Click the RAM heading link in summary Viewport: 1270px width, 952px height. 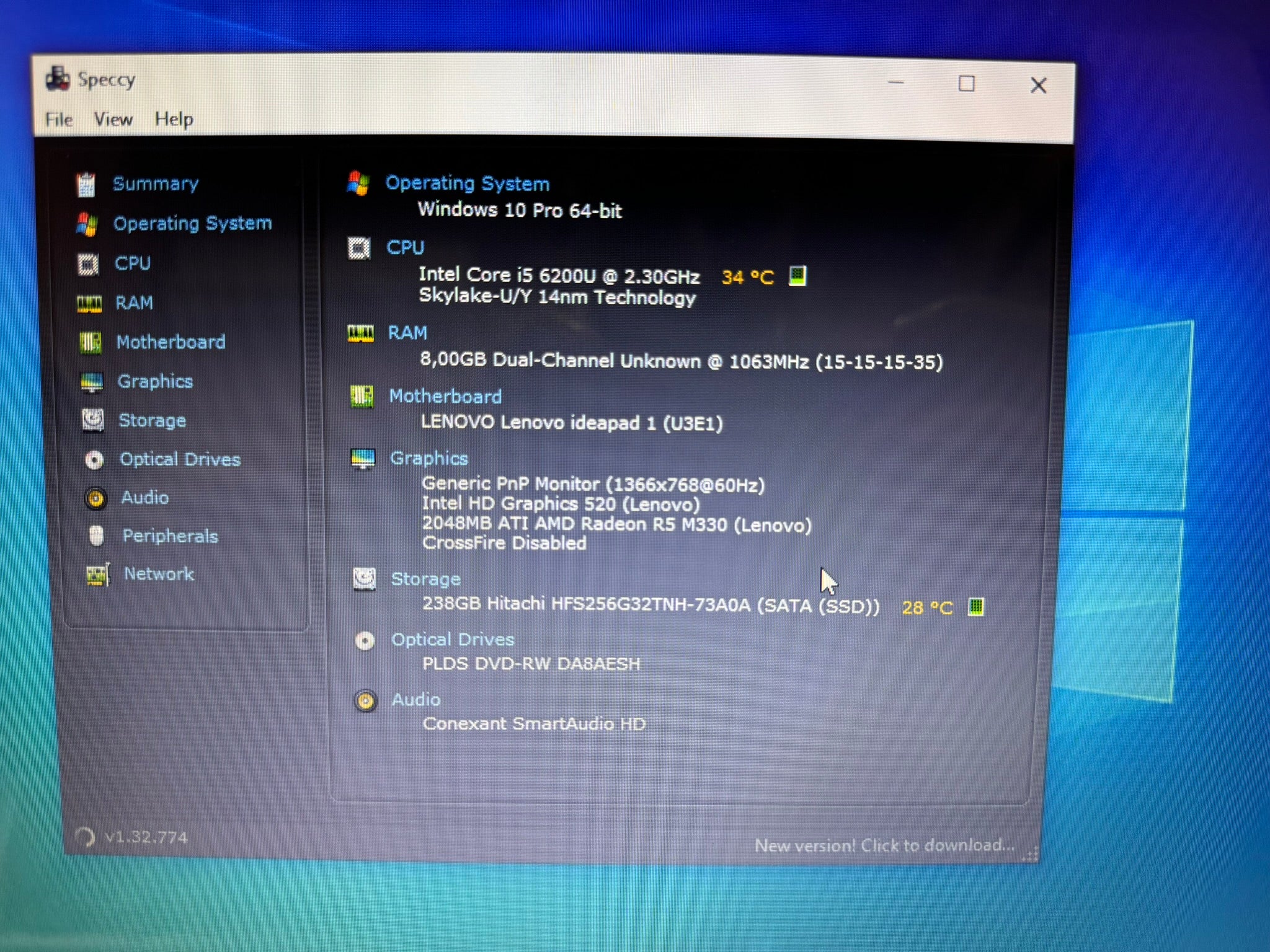(408, 333)
